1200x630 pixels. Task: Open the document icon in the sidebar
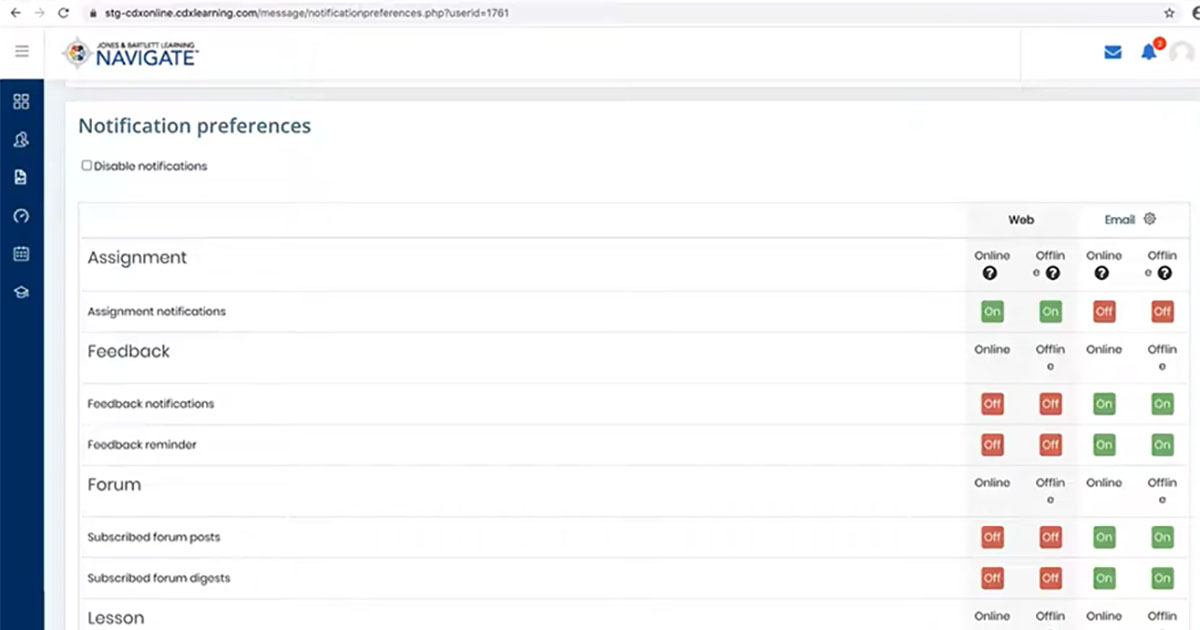coord(21,178)
